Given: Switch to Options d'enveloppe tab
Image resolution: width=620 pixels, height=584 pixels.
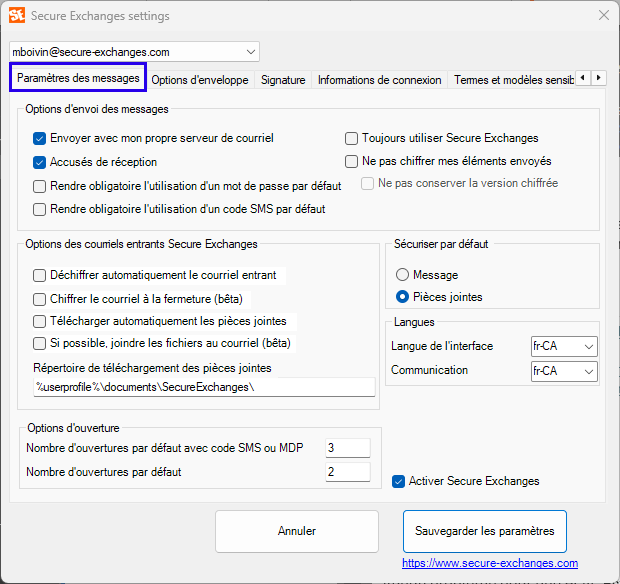Looking at the screenshot, I should click(200, 80).
